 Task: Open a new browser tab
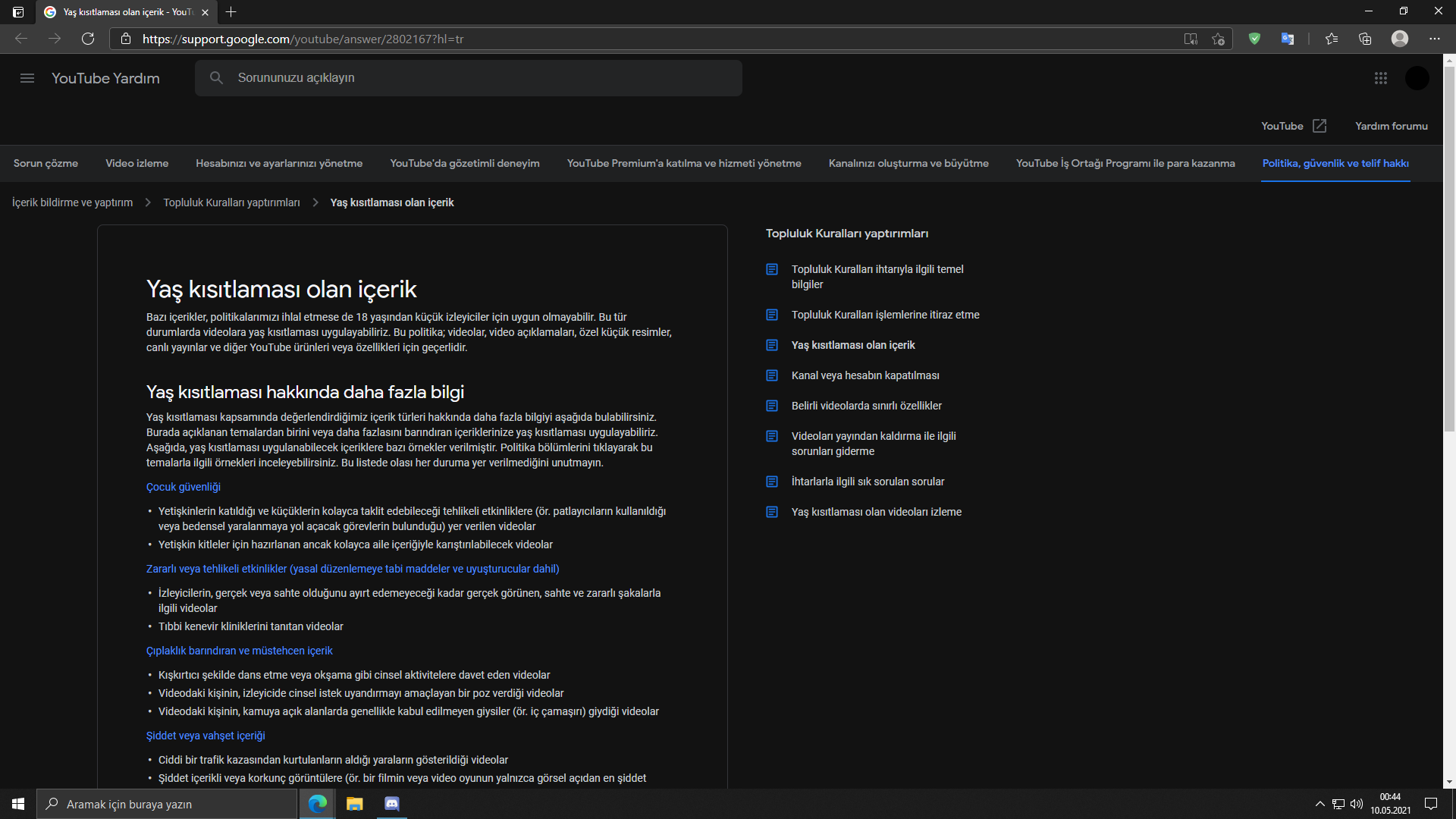pos(231,12)
